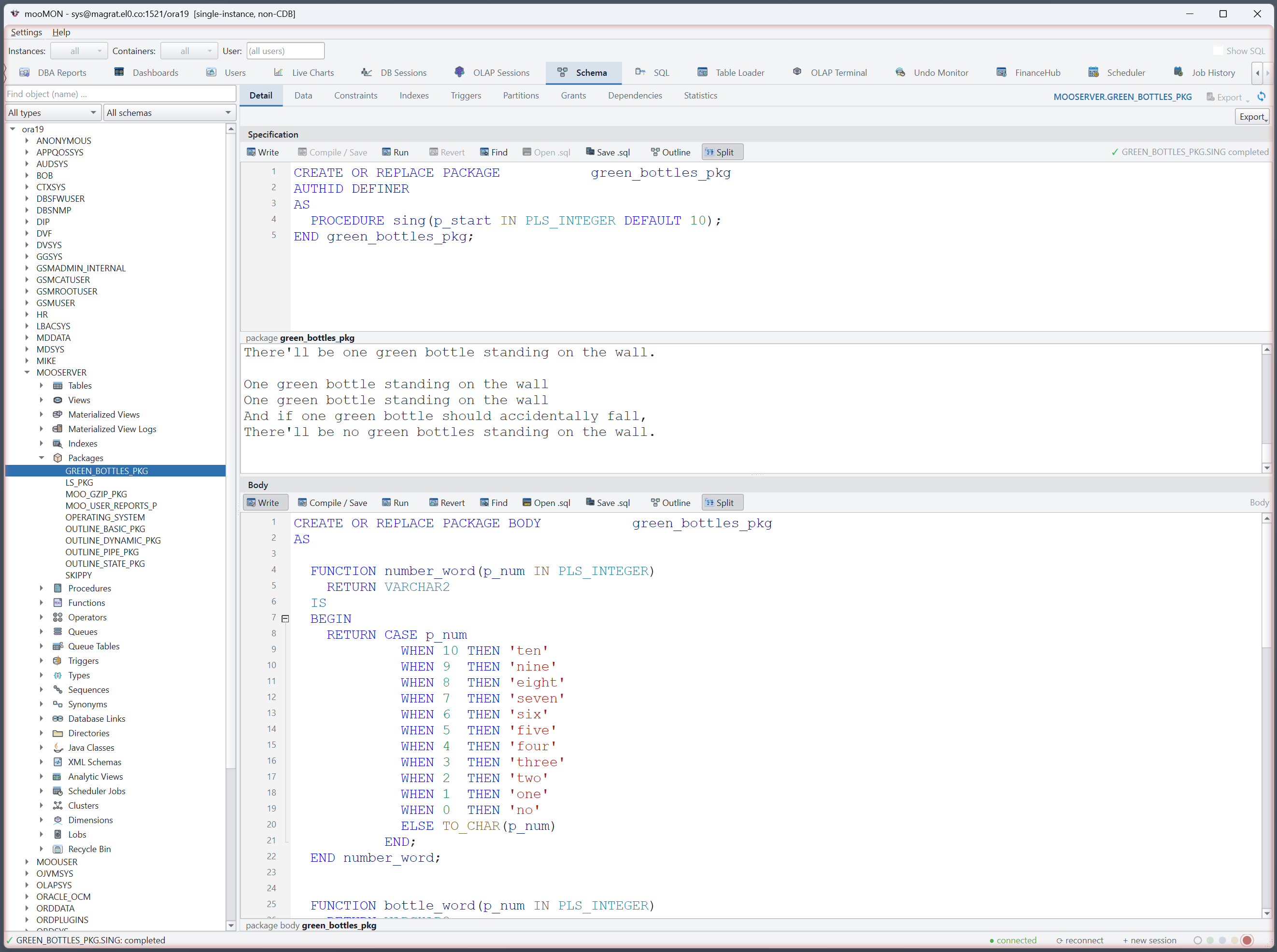Open the DBA Reports tab icon
Viewport: 1277px width, 952px height.
(24, 72)
